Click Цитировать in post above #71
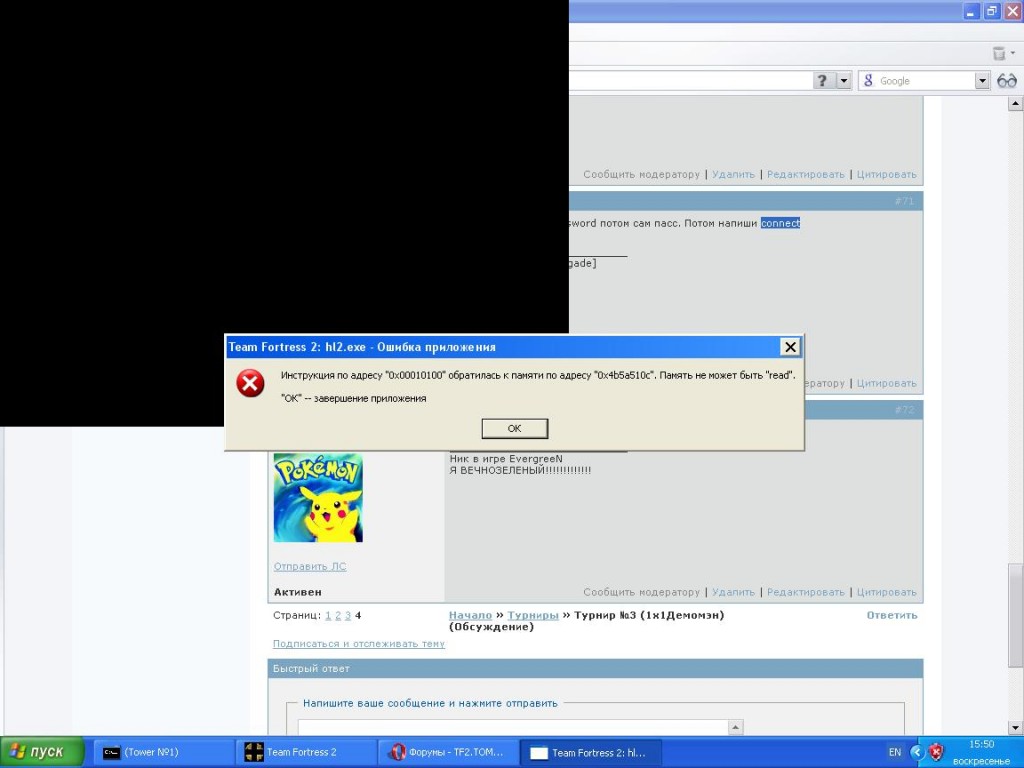 click(886, 174)
